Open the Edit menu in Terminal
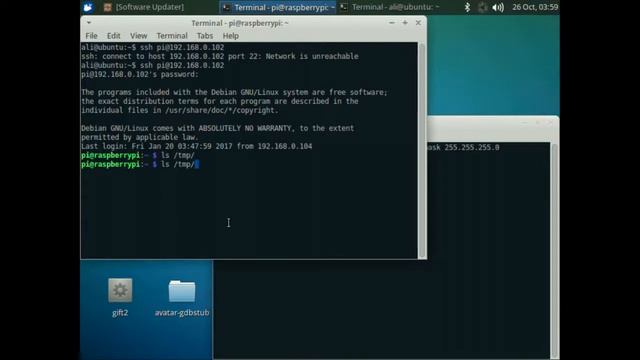640x360 pixels. pyautogui.click(x=113, y=36)
